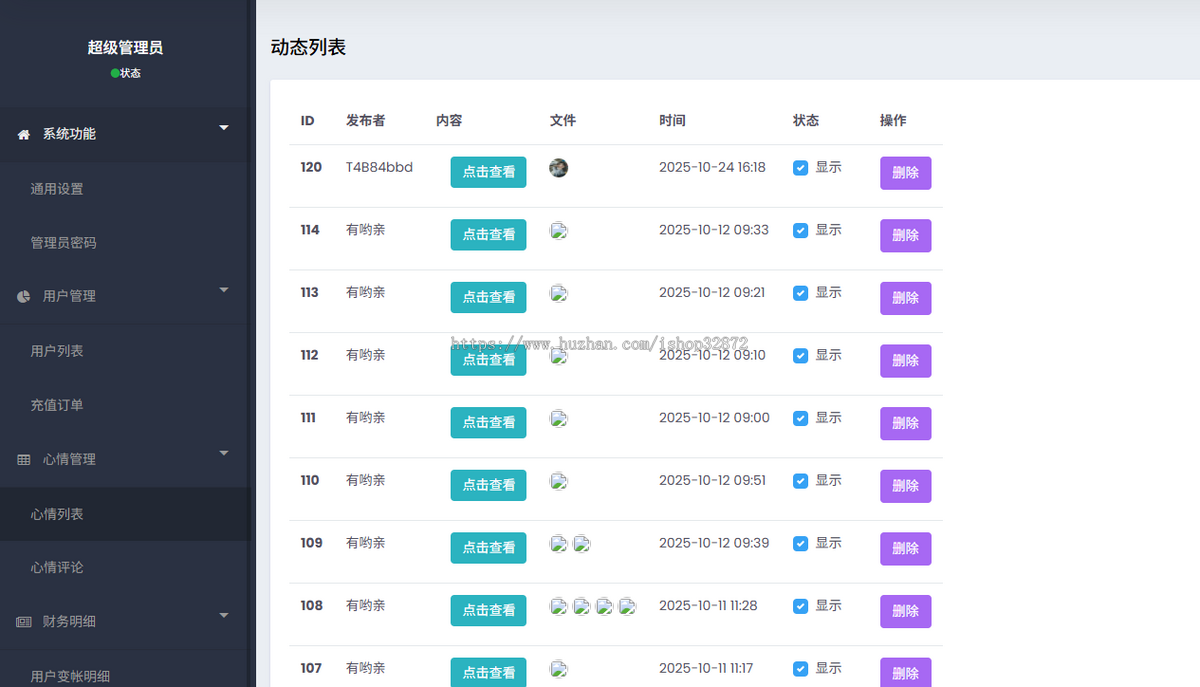Uncheck 显示 checkbox for ID 112
The image size is (1200, 687).
800,356
